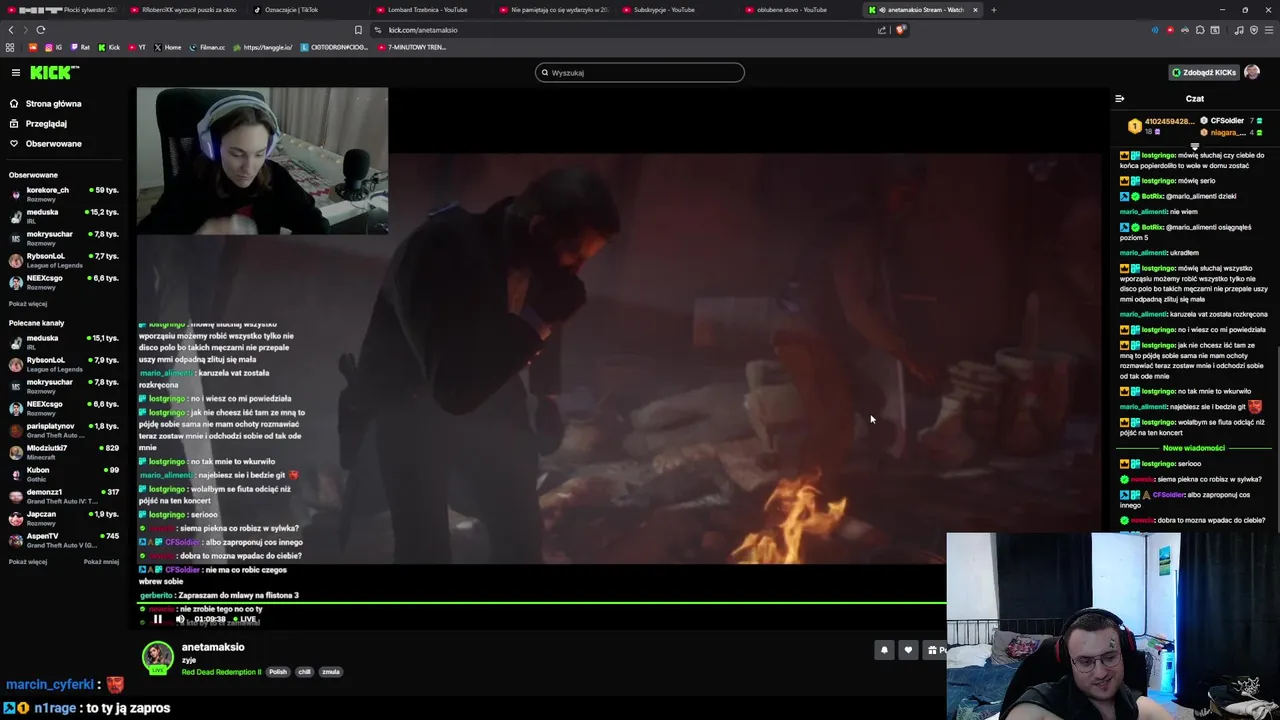Open IG bookmark
Viewport: 1280px width, 720px height.
coord(54,47)
